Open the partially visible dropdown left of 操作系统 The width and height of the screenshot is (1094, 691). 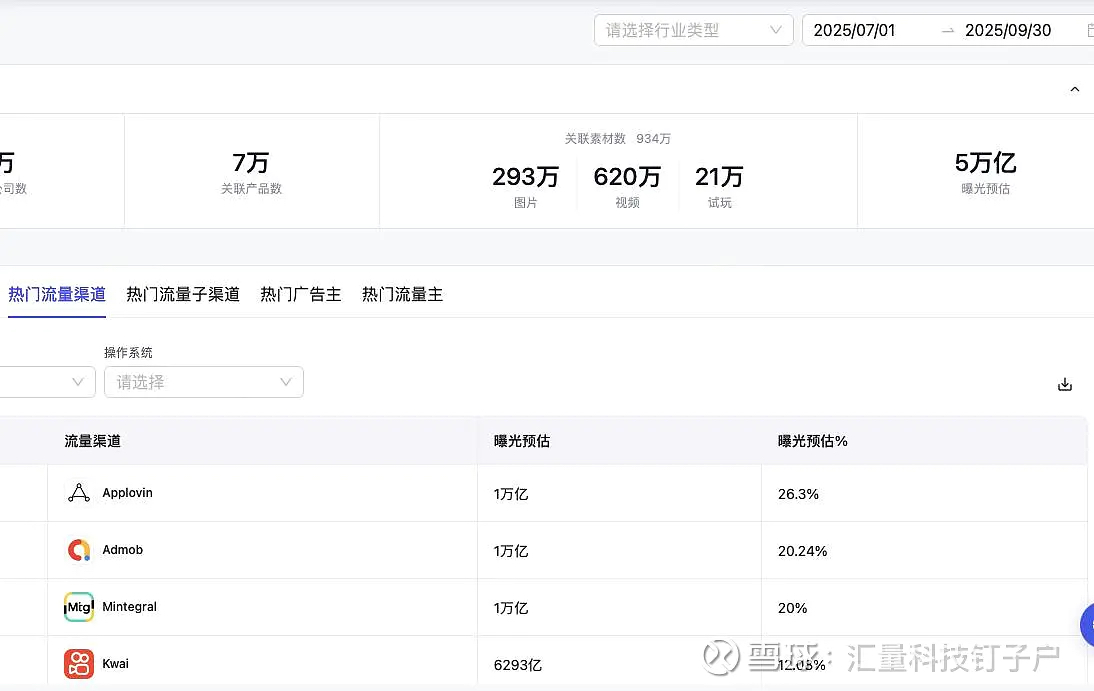(47, 382)
